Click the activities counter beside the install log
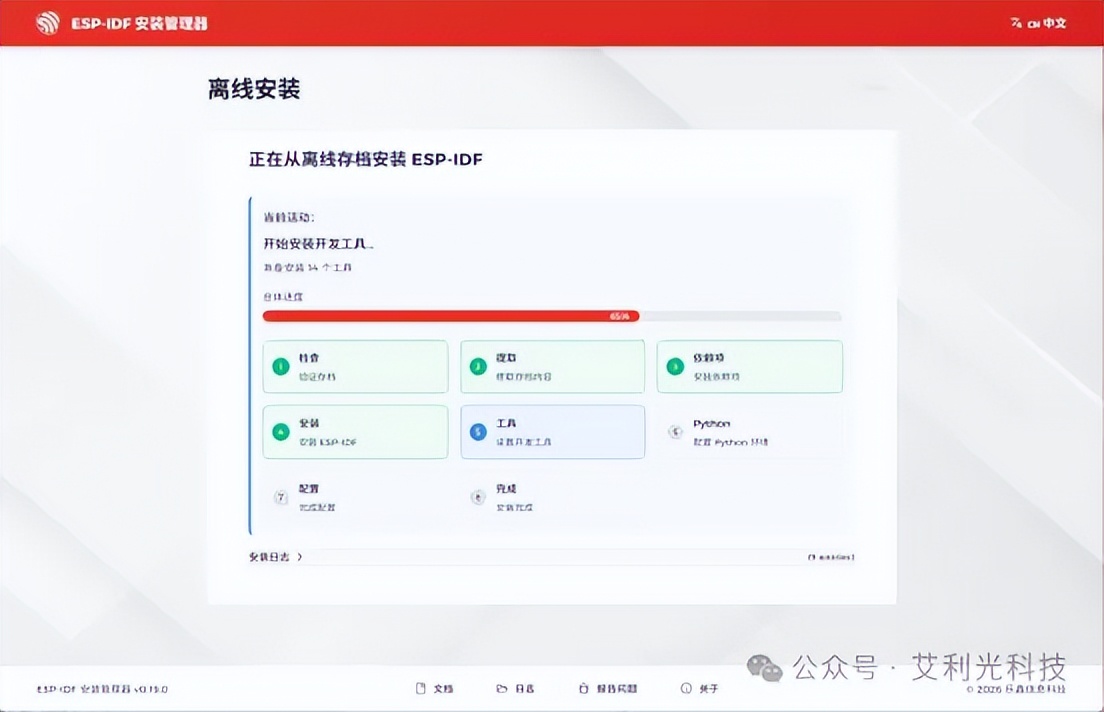The height and width of the screenshot is (712, 1104). point(832,557)
